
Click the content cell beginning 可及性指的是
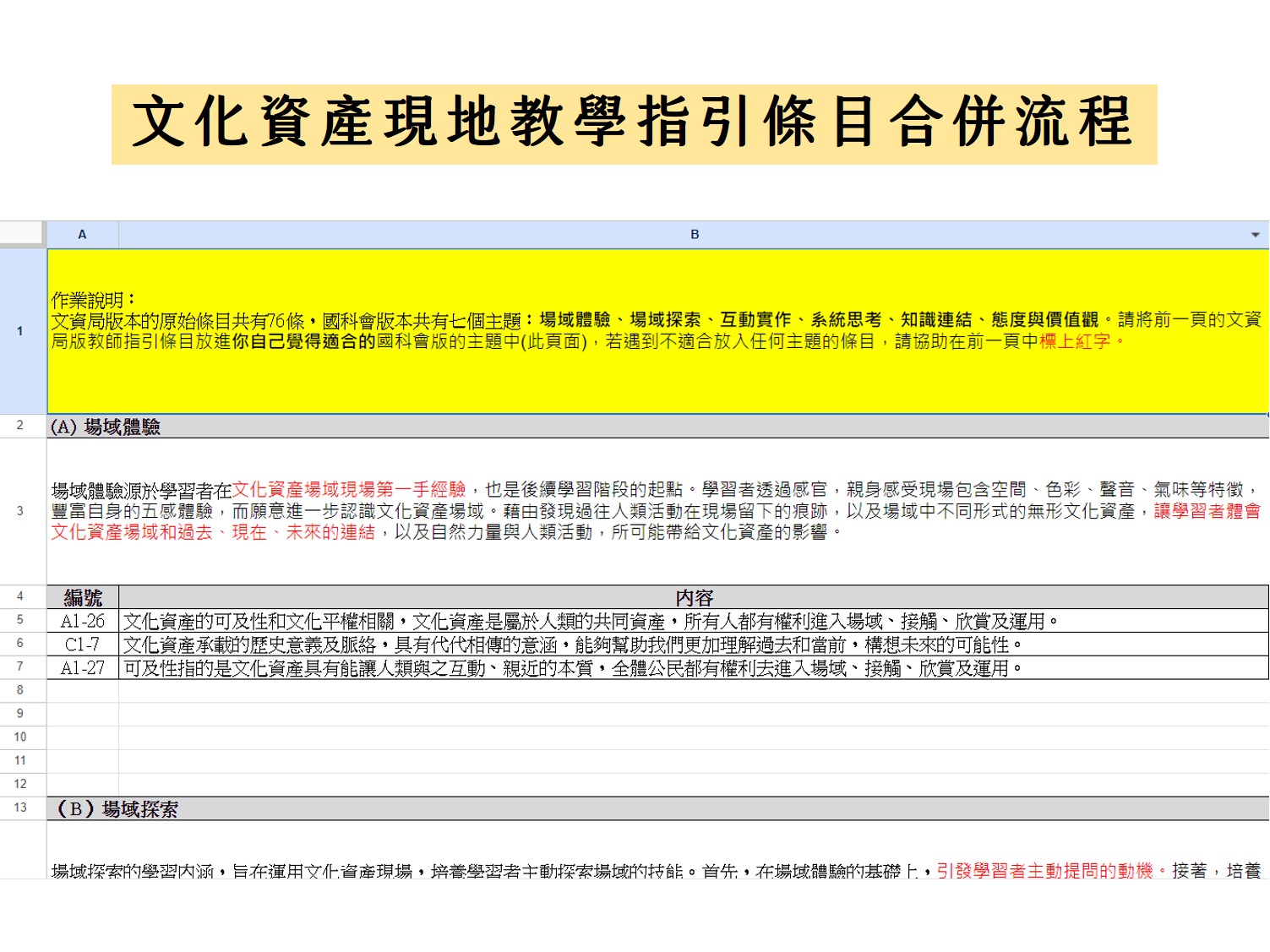coord(694,668)
